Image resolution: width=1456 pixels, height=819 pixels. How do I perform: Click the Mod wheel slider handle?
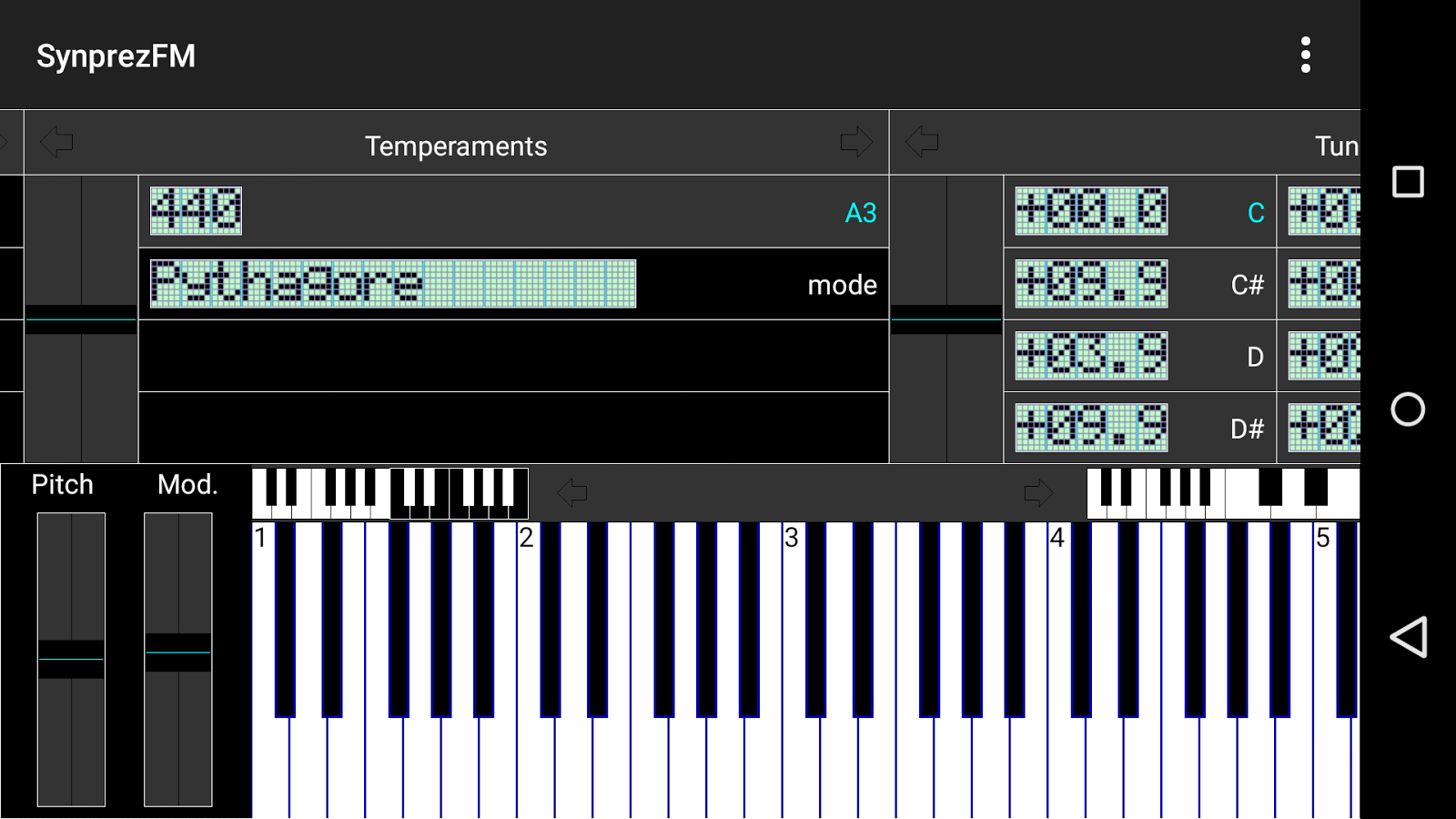click(178, 652)
